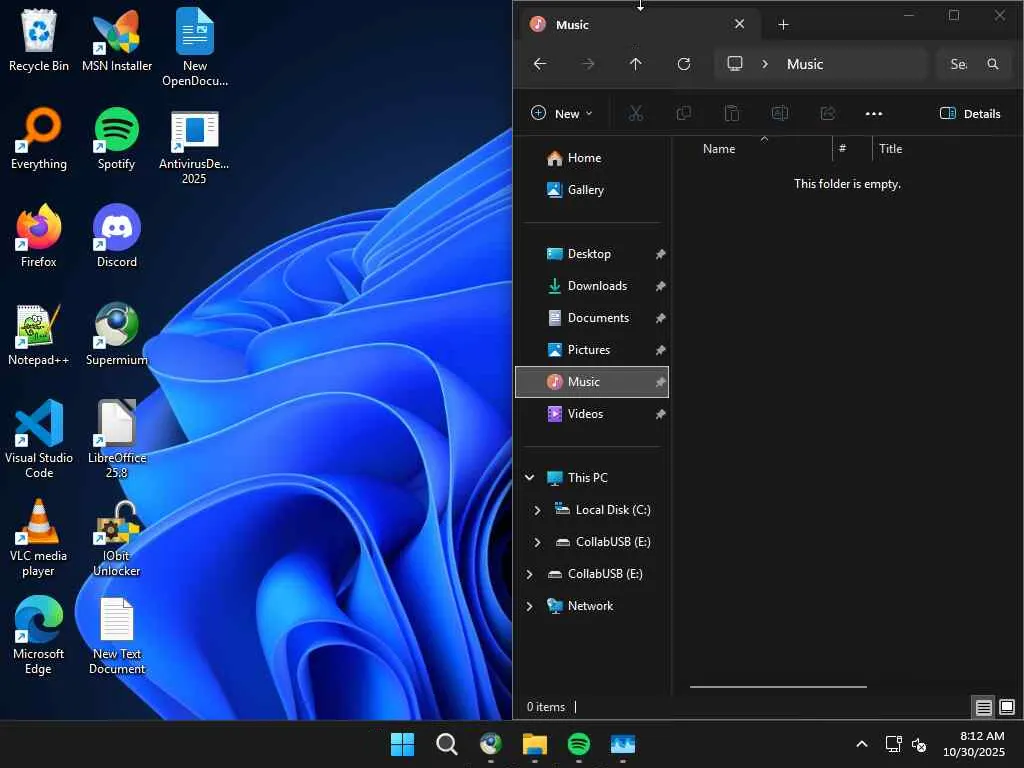Select the Microsoft Edge desktop shortcut

(39, 636)
